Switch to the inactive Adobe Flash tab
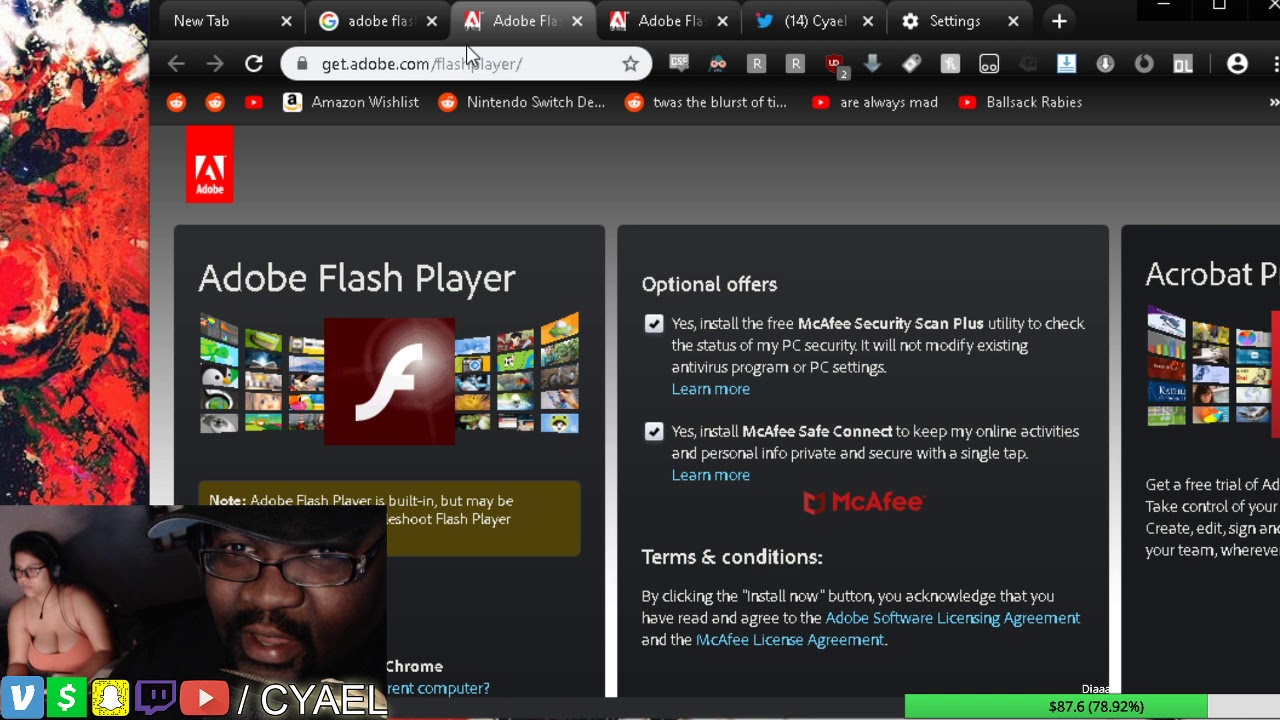Viewport: 1280px width, 720px height. coord(670,21)
